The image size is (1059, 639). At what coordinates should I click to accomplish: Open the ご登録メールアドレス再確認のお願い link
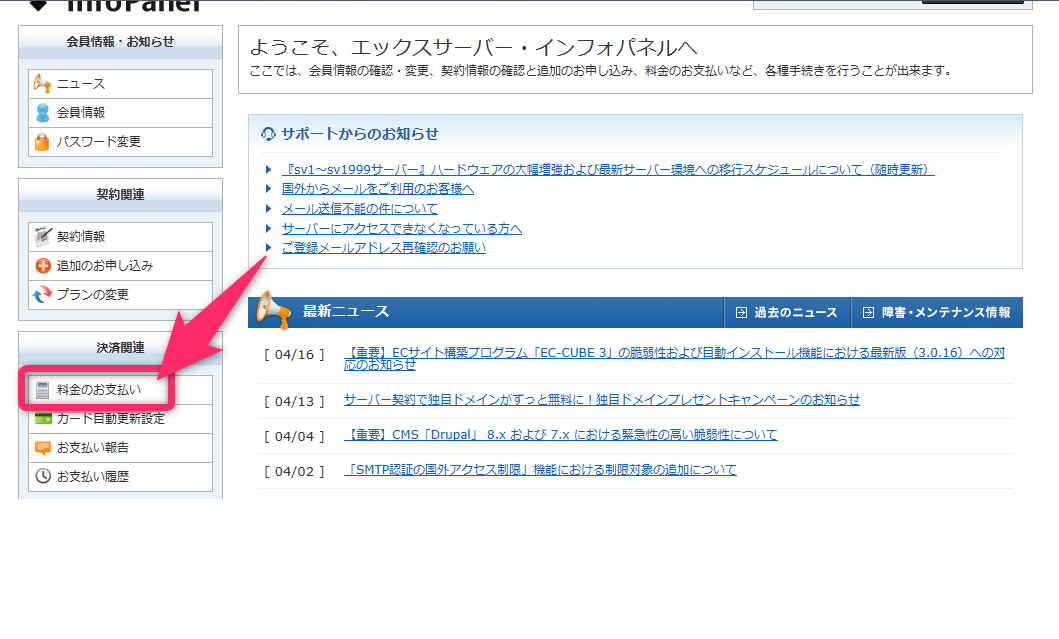[384, 248]
